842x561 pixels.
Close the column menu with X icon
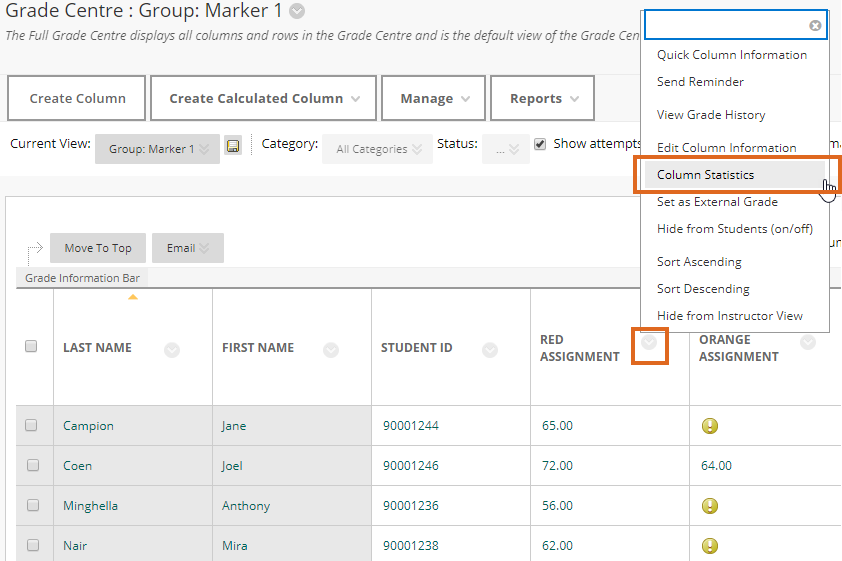coord(815,25)
